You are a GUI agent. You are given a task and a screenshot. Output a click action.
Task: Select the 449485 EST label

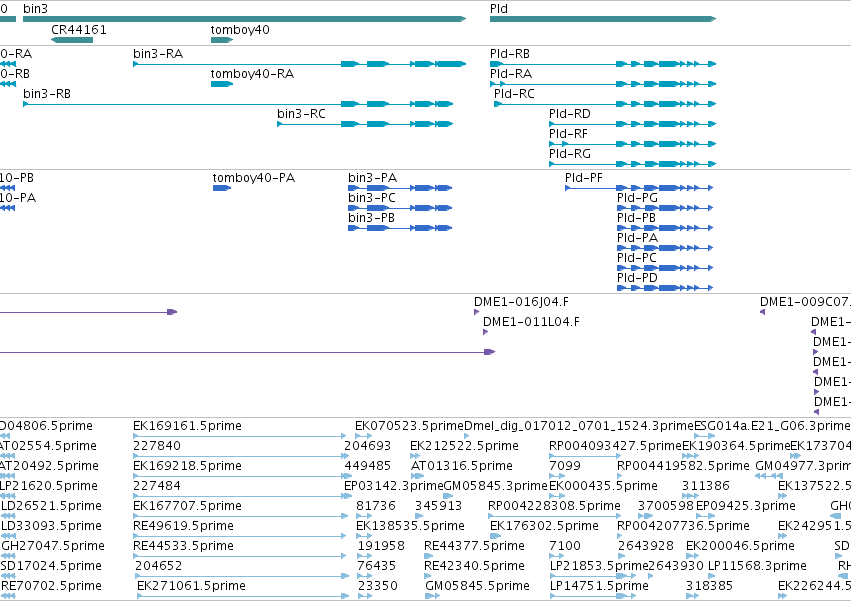click(x=367, y=466)
